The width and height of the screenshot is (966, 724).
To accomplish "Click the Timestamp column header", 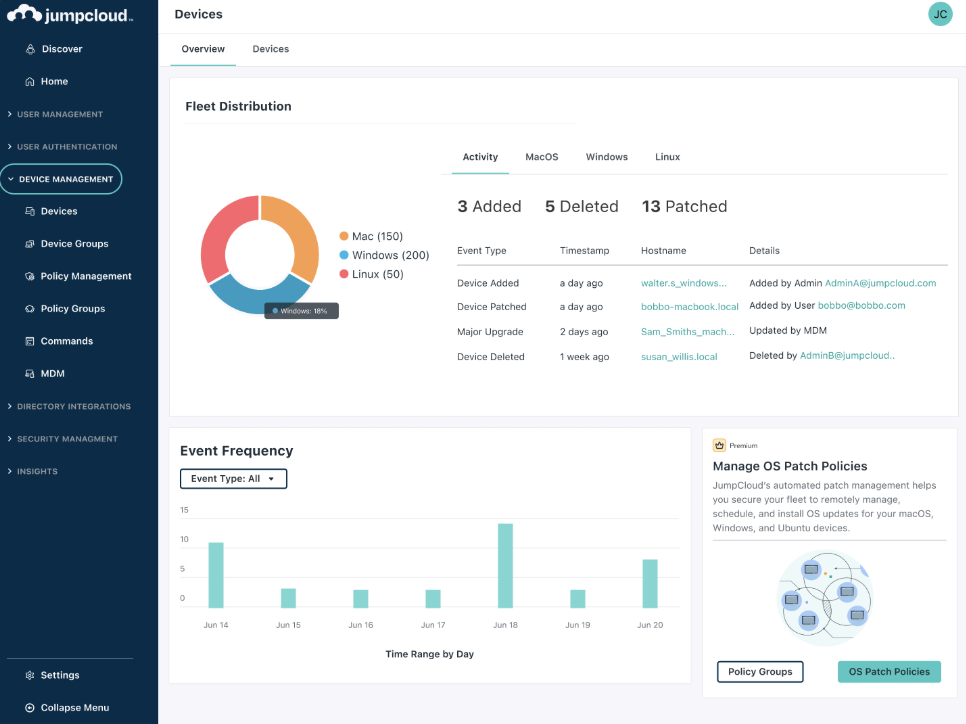I will 584,251.
